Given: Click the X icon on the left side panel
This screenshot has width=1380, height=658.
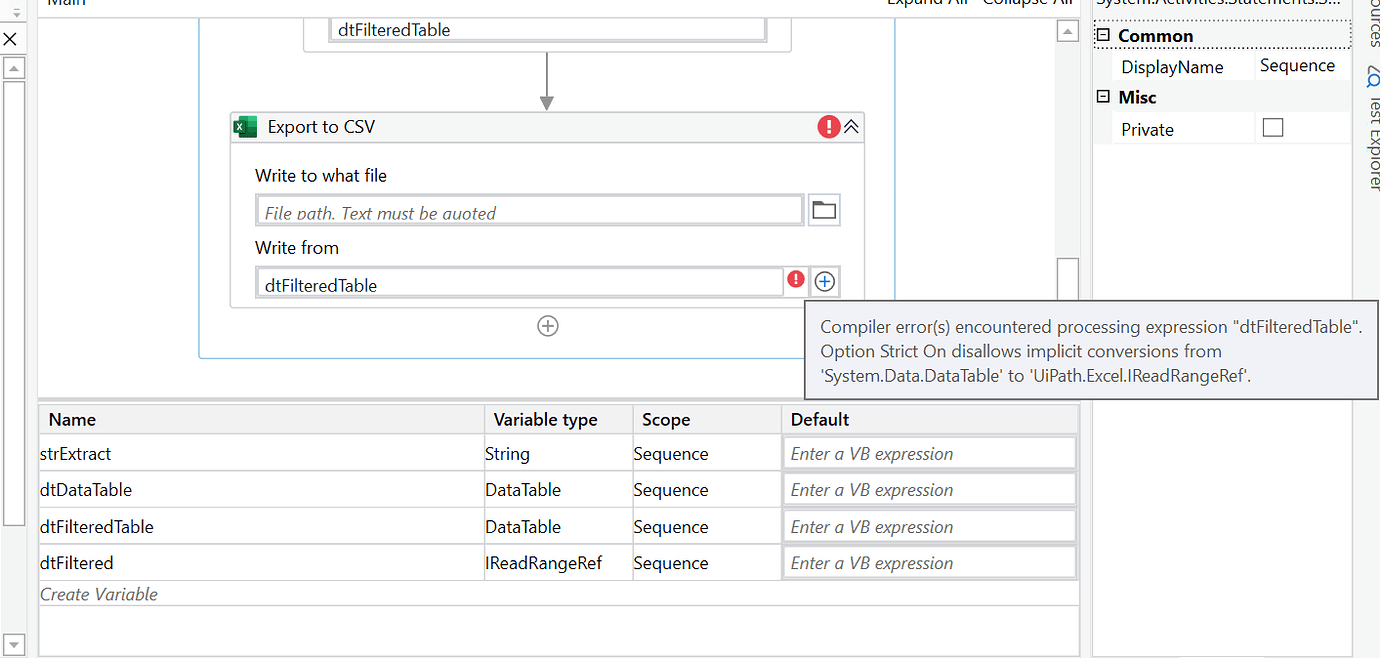Looking at the screenshot, I should 11,38.
